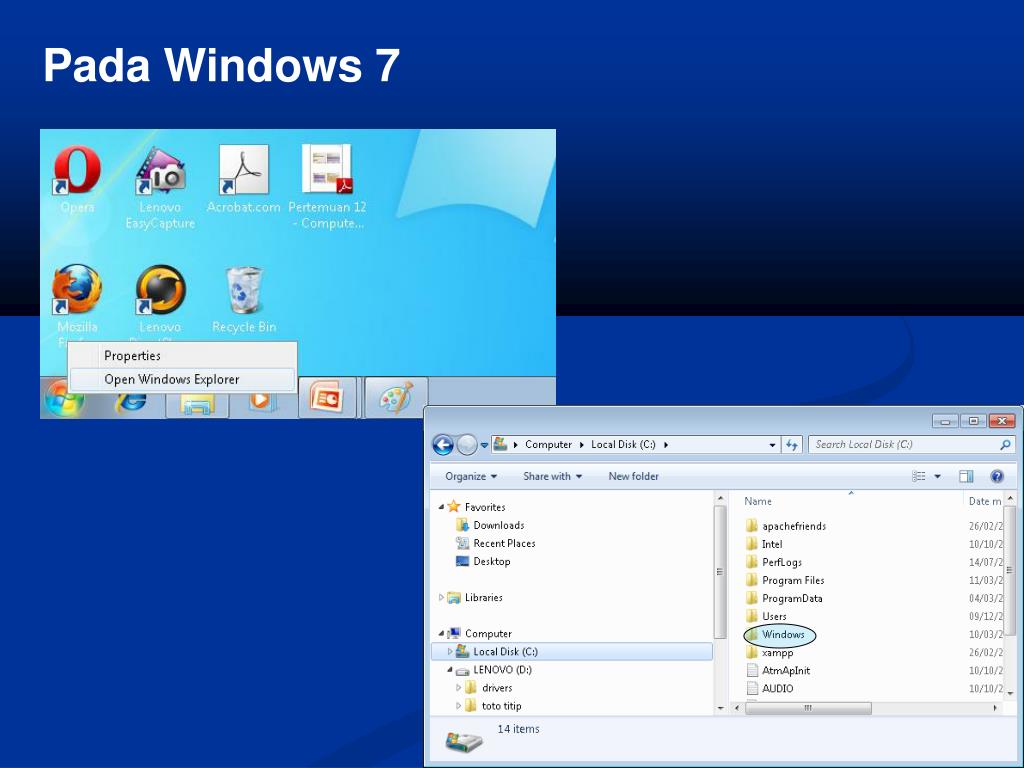Collapse the Computer node
The height and width of the screenshot is (768, 1024).
click(x=441, y=633)
